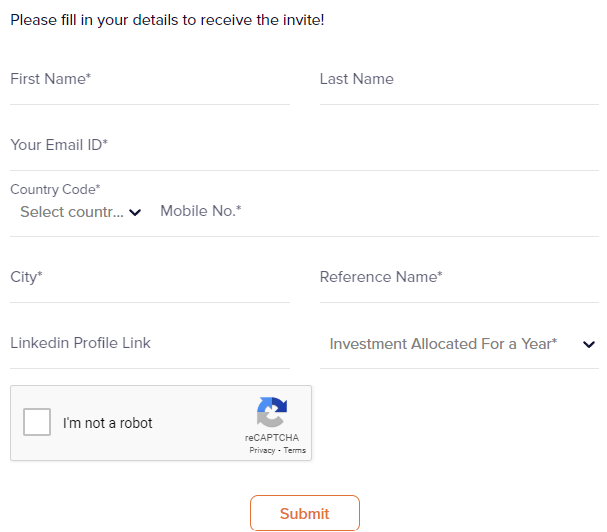Open the reCAPTCHA Terms link
Screen dimensions: 607x532
pos(295,451)
